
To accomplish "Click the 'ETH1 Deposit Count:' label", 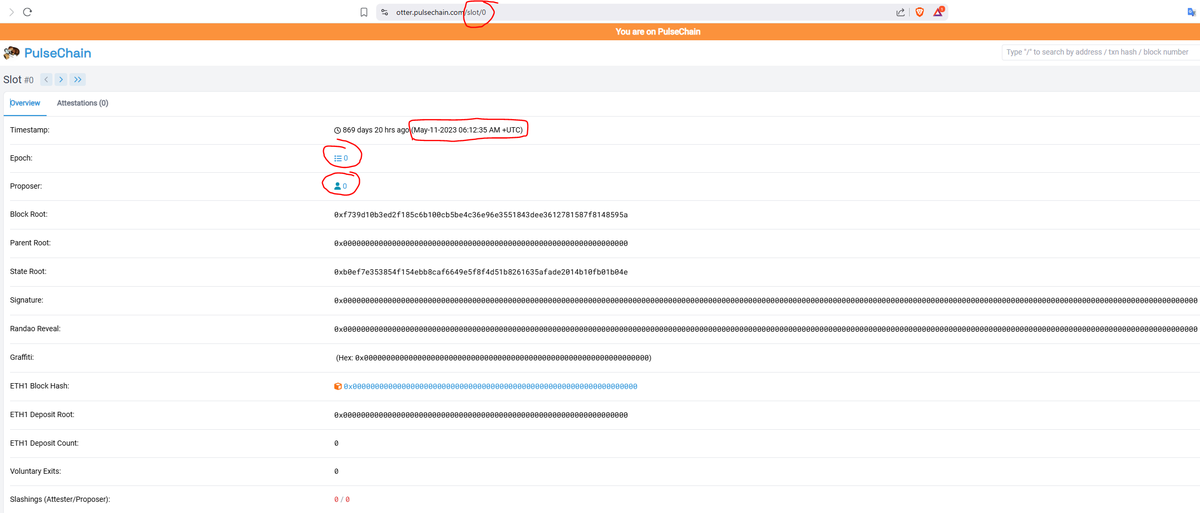I will click(44, 443).
